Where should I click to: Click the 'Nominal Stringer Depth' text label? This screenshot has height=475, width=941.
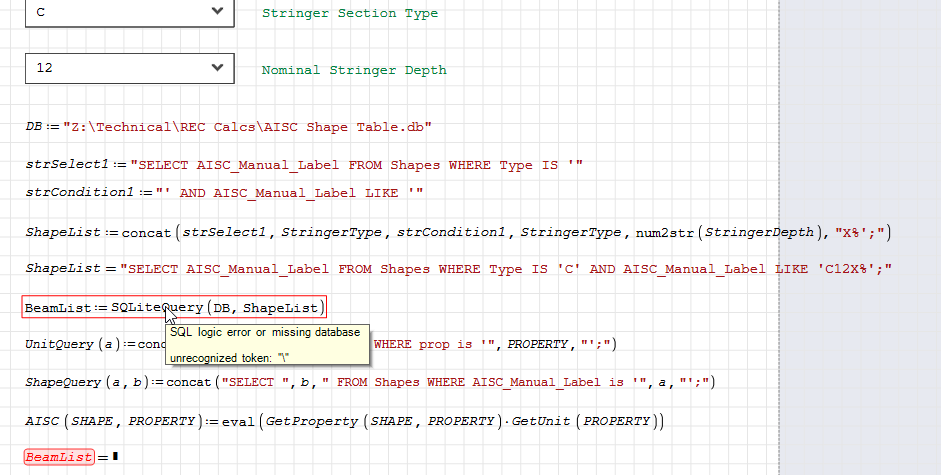click(353, 70)
